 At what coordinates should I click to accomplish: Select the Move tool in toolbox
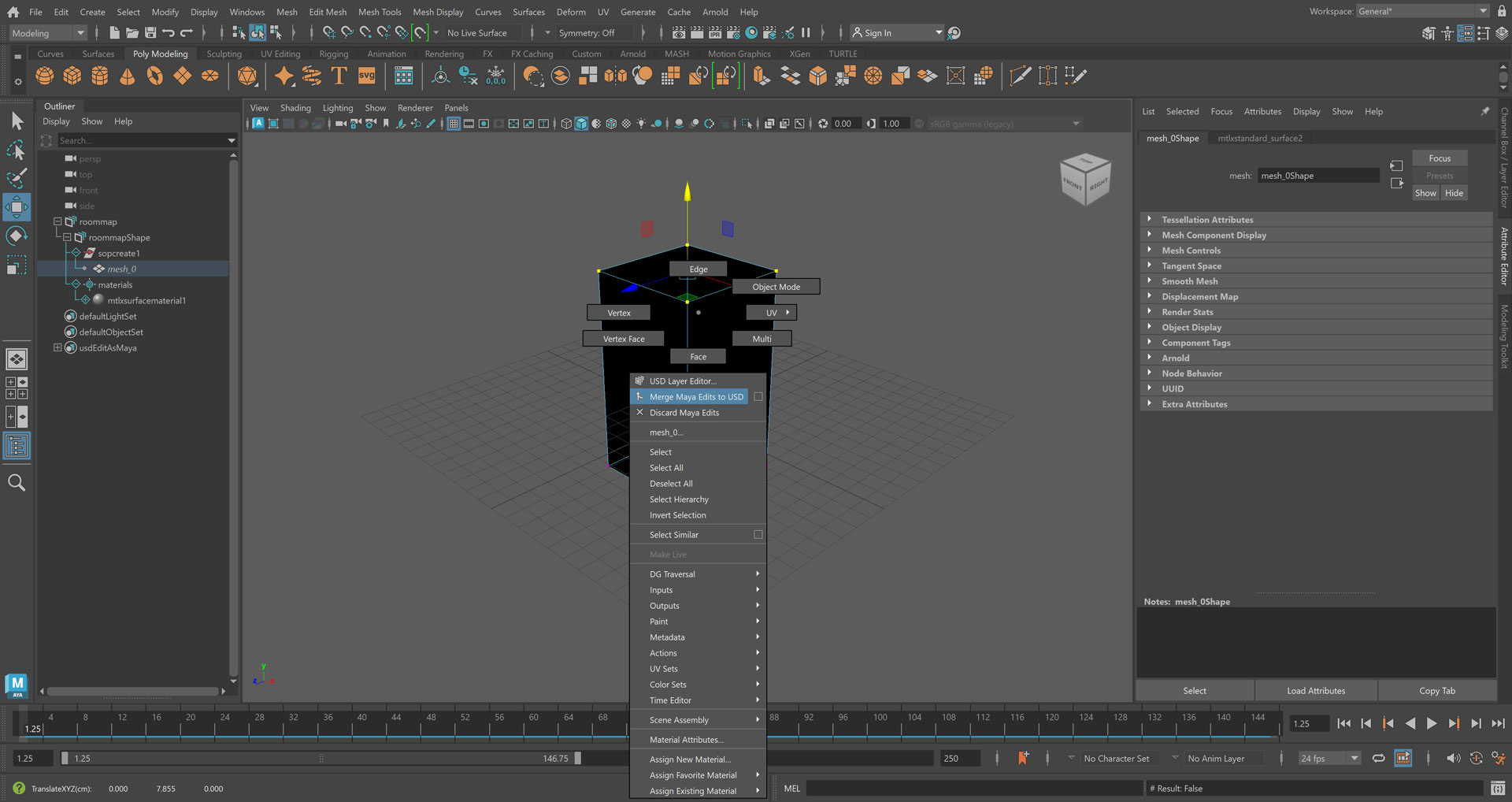(17, 207)
